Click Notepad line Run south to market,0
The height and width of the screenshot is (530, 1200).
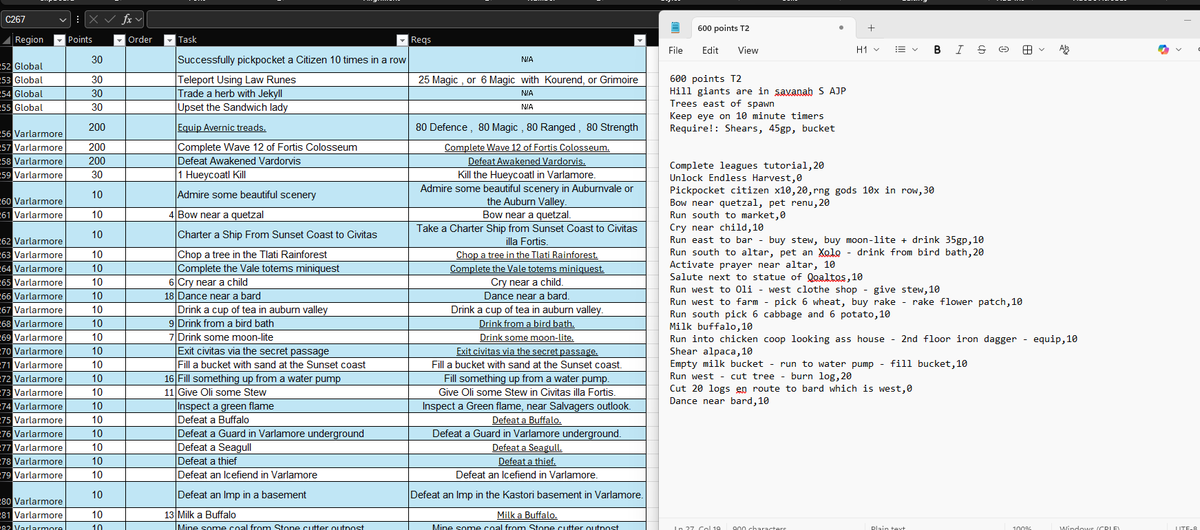[x=726, y=215]
